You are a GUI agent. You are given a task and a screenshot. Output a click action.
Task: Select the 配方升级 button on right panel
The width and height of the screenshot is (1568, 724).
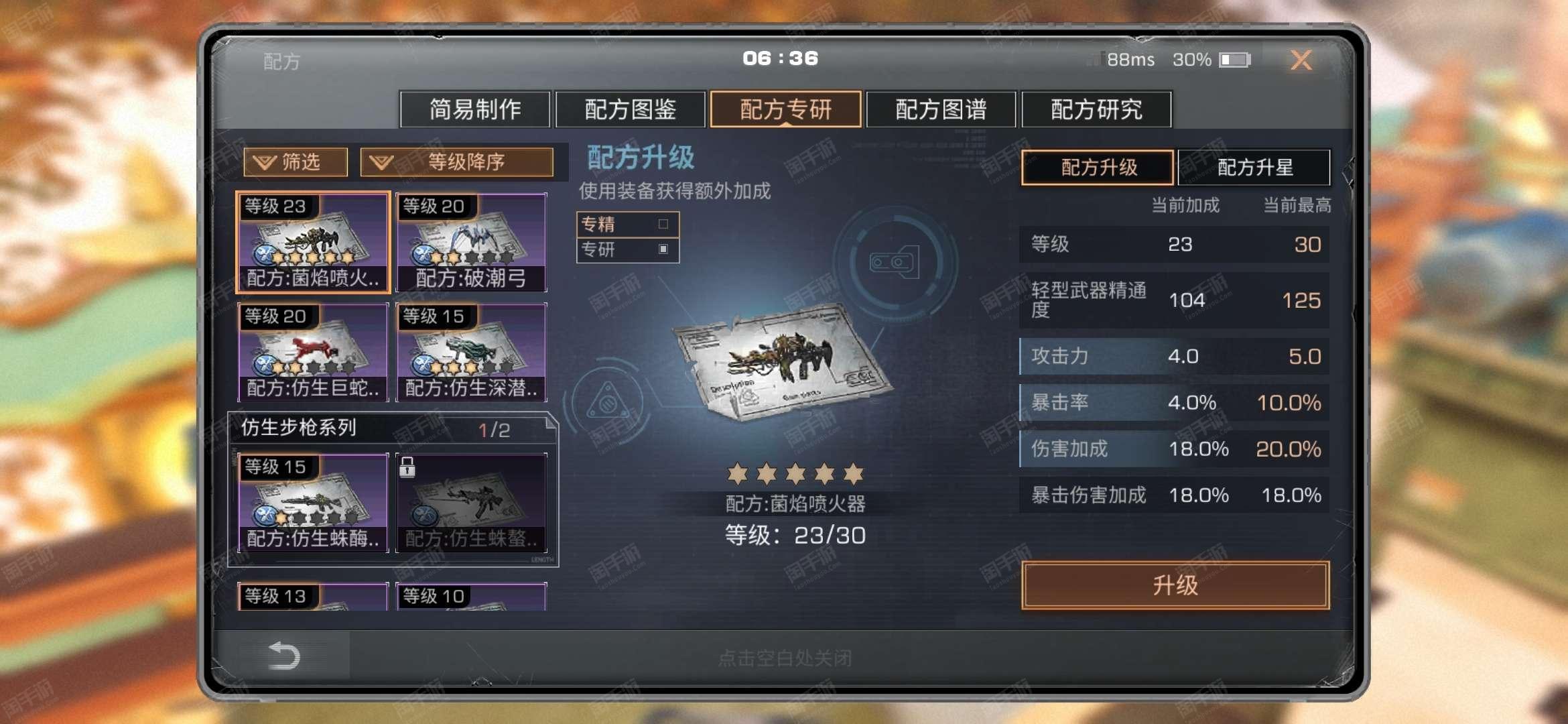[x=1098, y=167]
